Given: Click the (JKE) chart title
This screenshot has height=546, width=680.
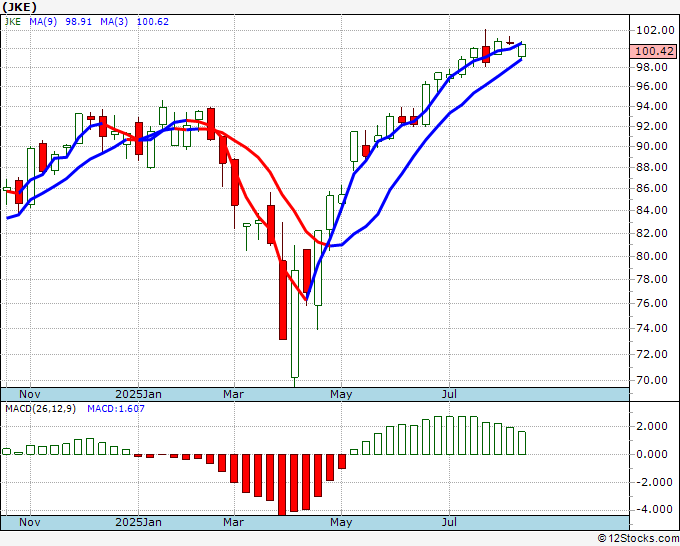Looking at the screenshot, I should click(x=20, y=7).
